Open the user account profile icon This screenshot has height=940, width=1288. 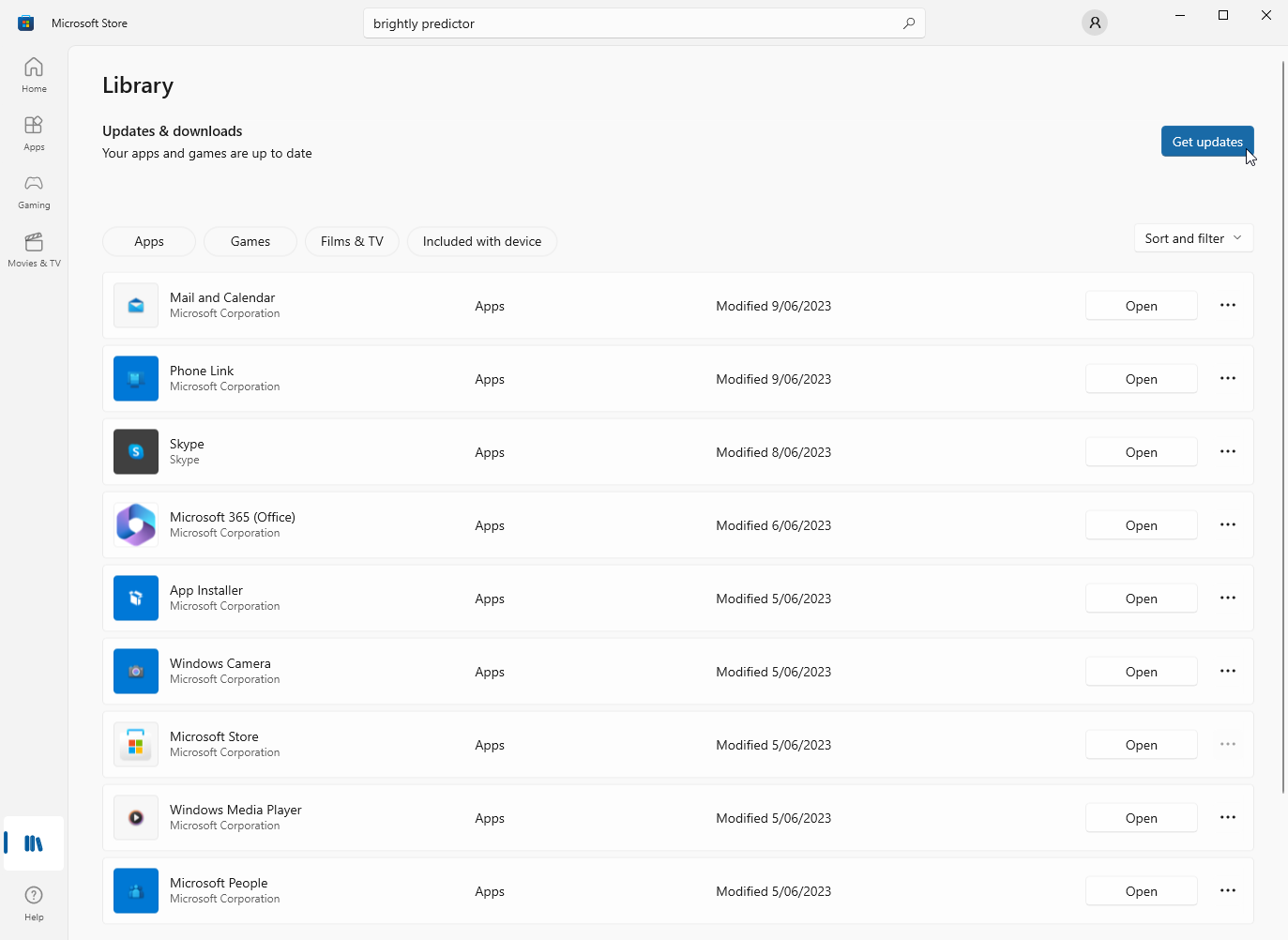(1094, 23)
